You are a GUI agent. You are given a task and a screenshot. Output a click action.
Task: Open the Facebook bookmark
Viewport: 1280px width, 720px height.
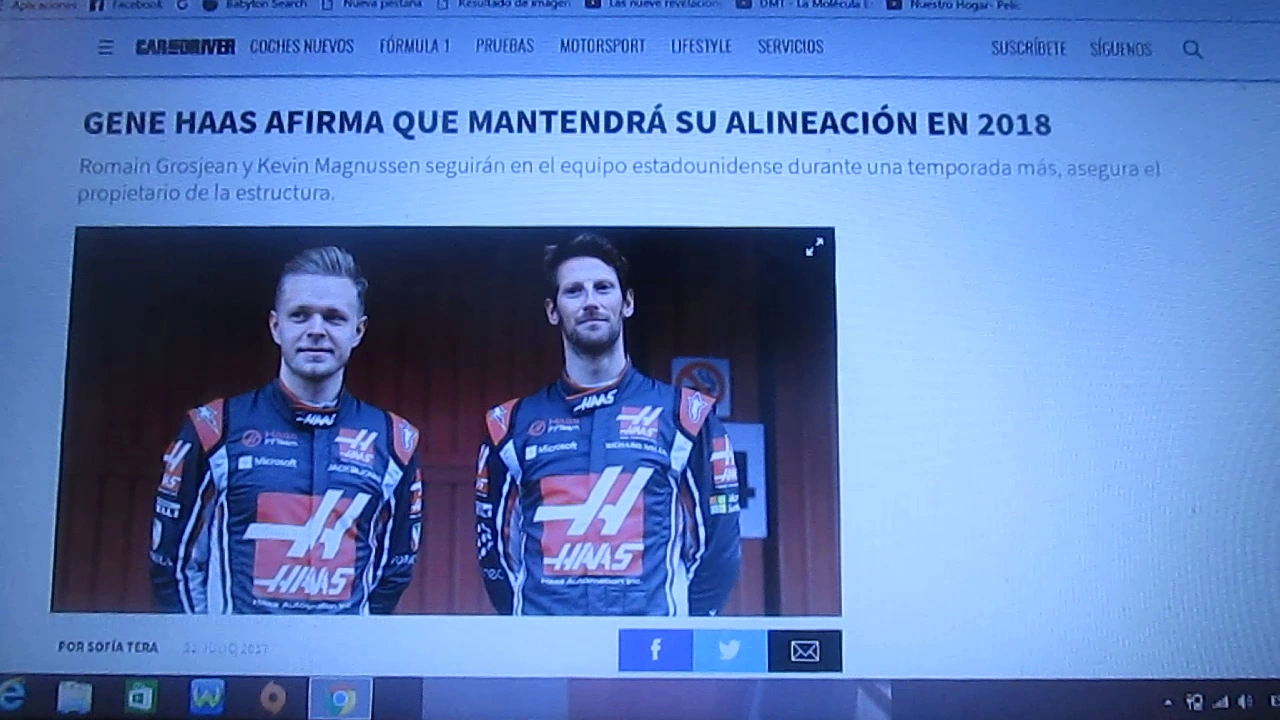[x=127, y=5]
